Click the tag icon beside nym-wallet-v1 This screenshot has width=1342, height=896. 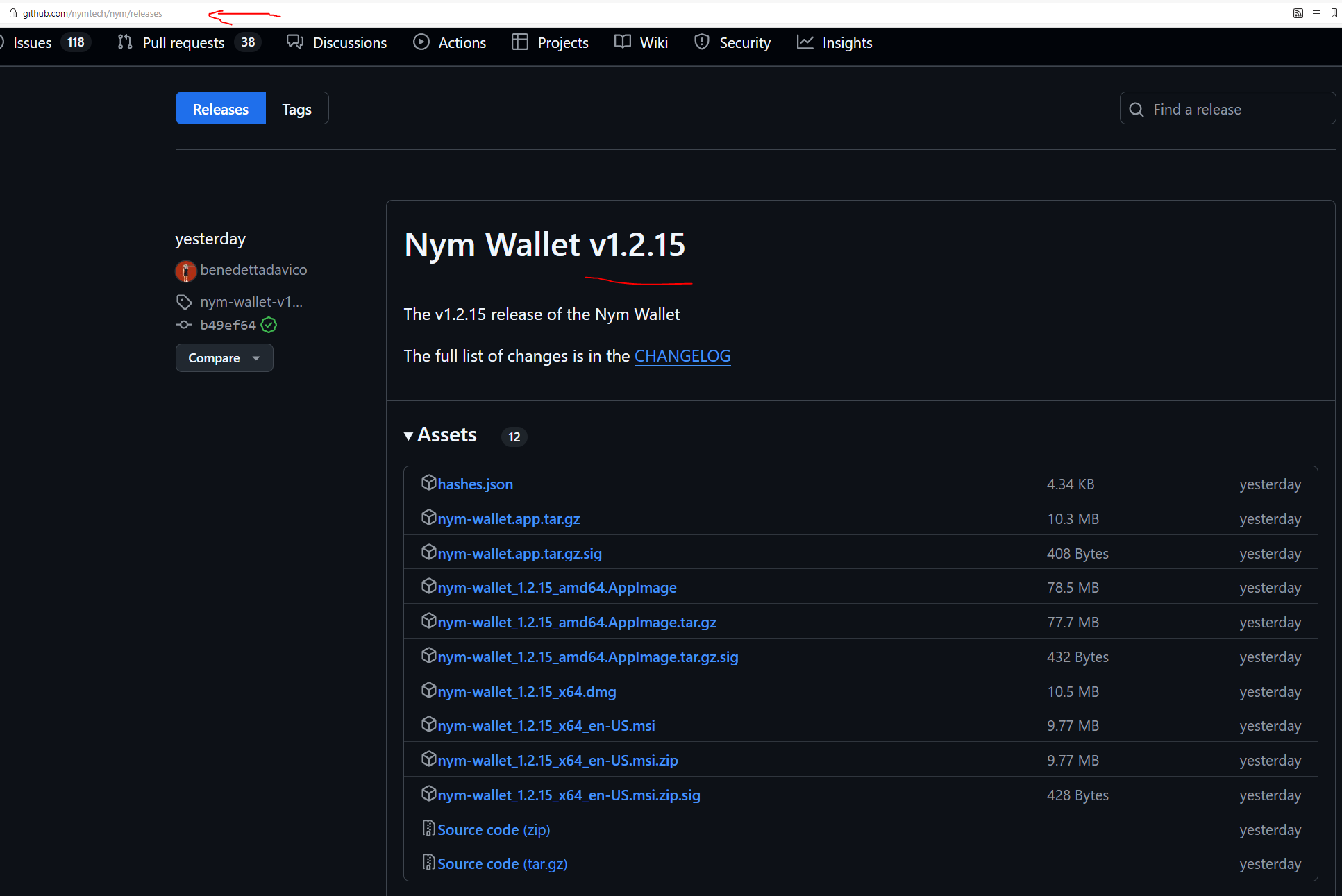tap(183, 302)
